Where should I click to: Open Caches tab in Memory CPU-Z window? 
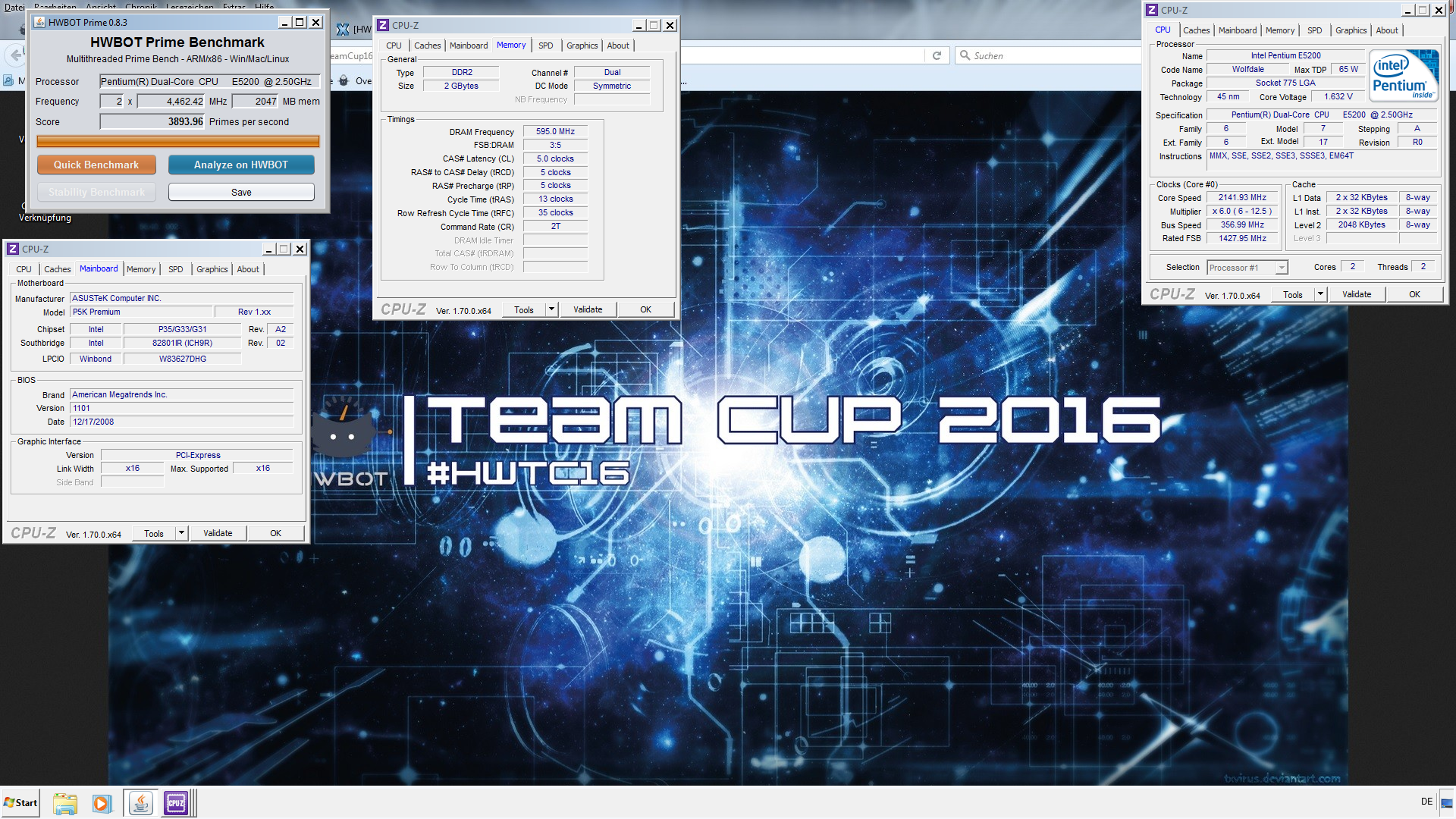(428, 45)
